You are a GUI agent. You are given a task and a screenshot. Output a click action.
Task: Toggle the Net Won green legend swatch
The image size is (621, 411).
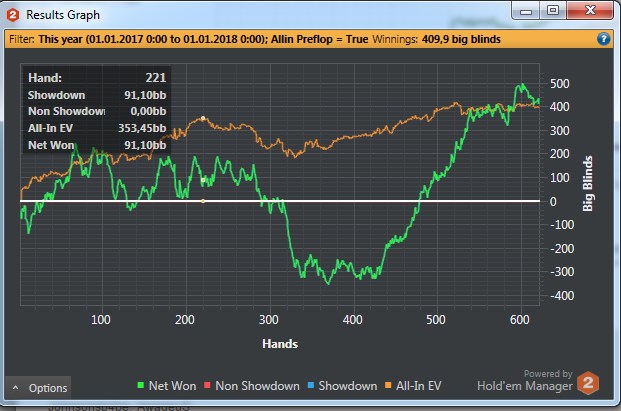[140, 385]
